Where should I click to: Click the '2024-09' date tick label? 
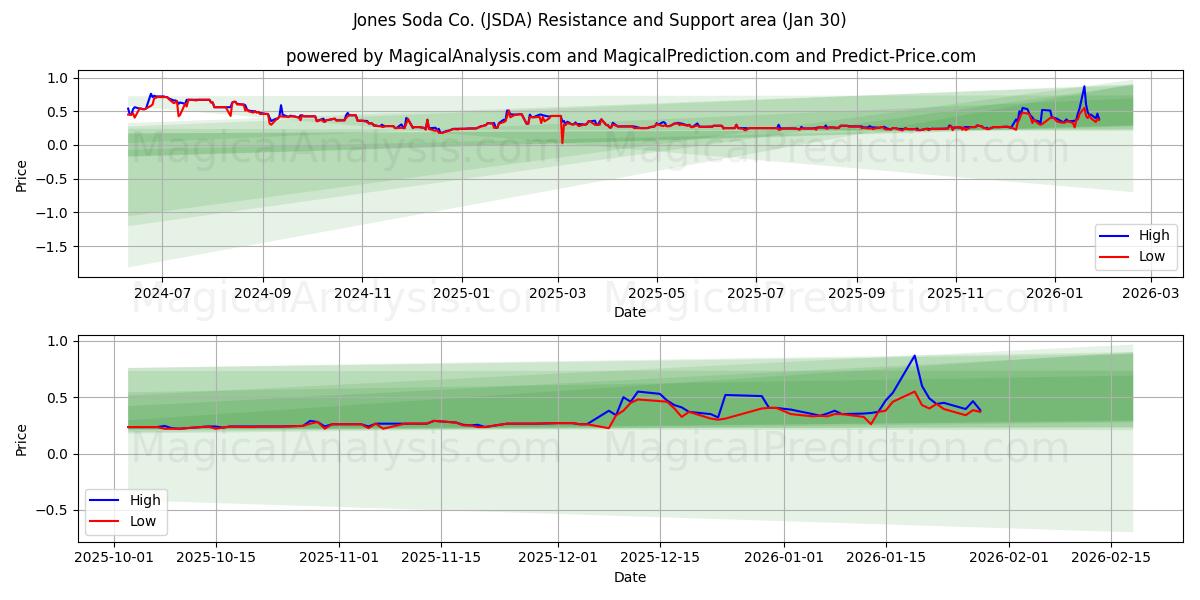tap(263, 294)
